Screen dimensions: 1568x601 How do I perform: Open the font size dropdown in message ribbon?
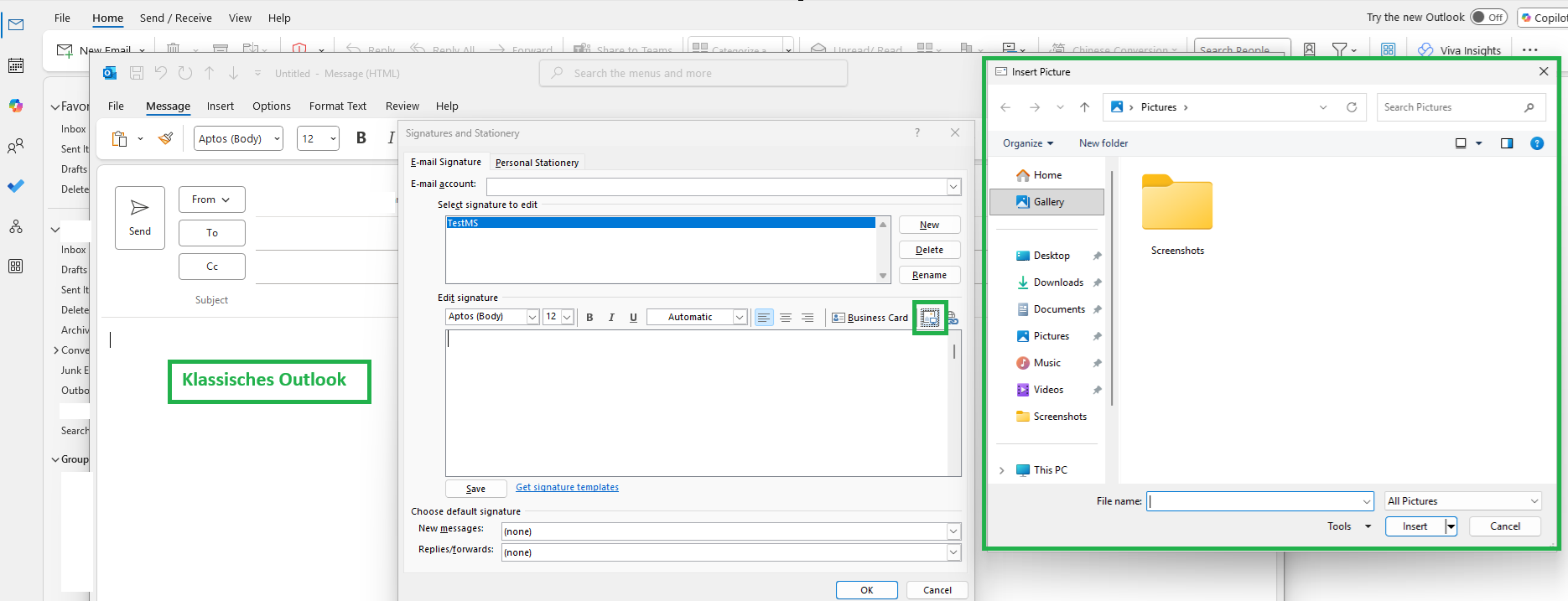pos(333,138)
